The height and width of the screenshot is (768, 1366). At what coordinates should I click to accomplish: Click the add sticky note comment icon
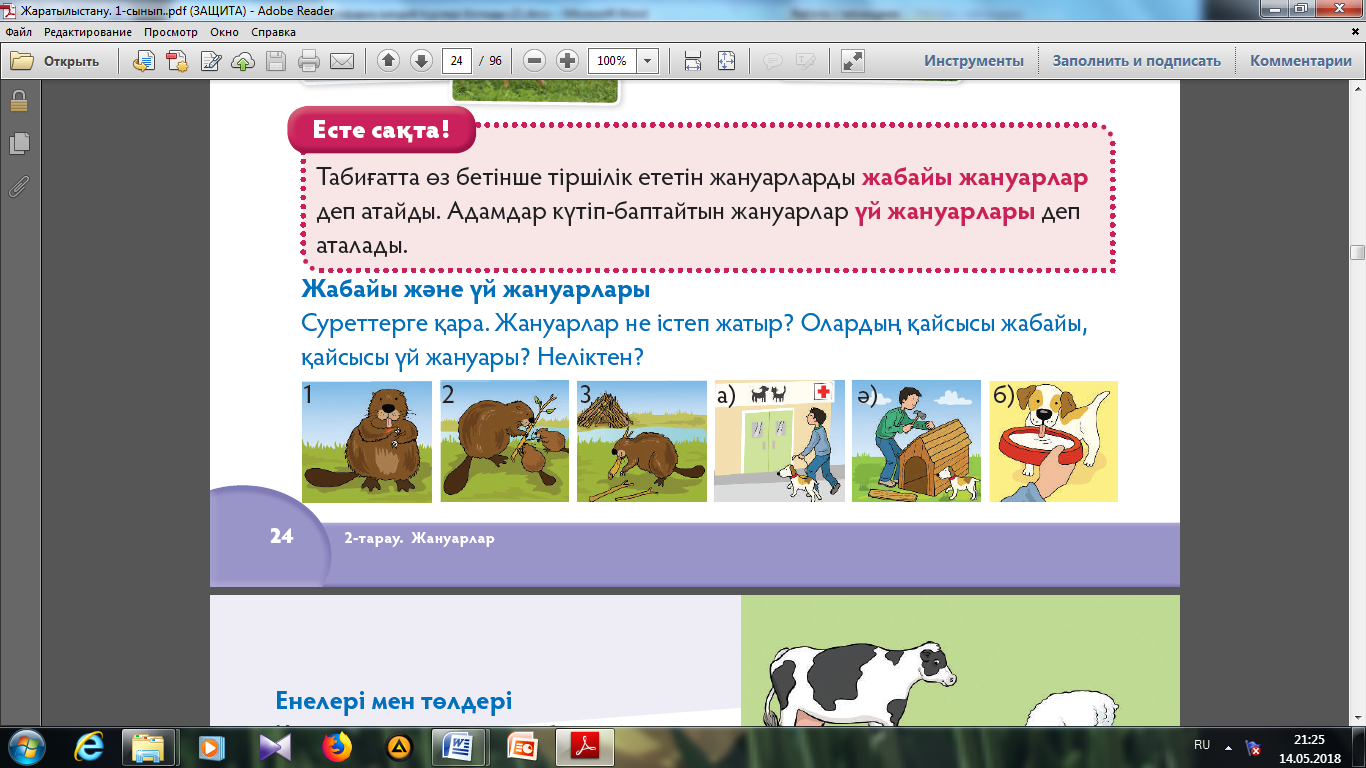[772, 61]
